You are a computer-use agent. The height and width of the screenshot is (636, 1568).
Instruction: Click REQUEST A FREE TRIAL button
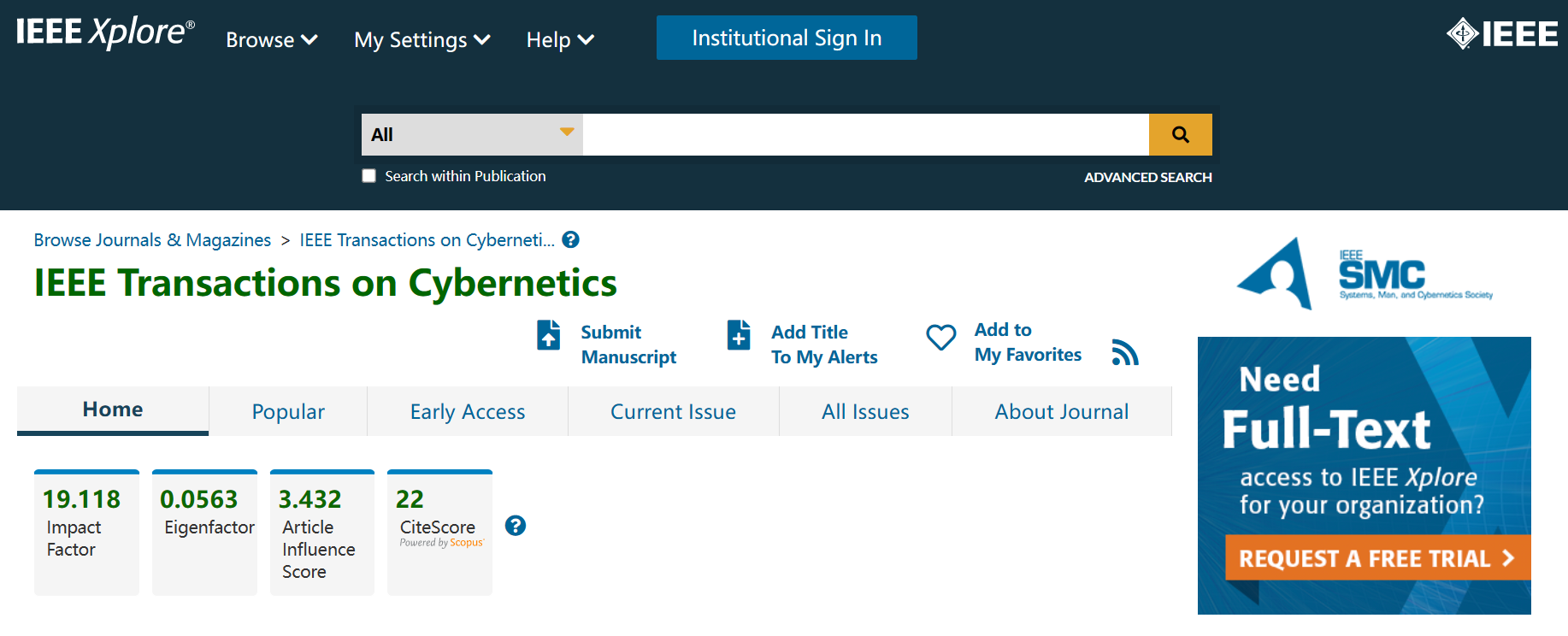pos(1377,558)
